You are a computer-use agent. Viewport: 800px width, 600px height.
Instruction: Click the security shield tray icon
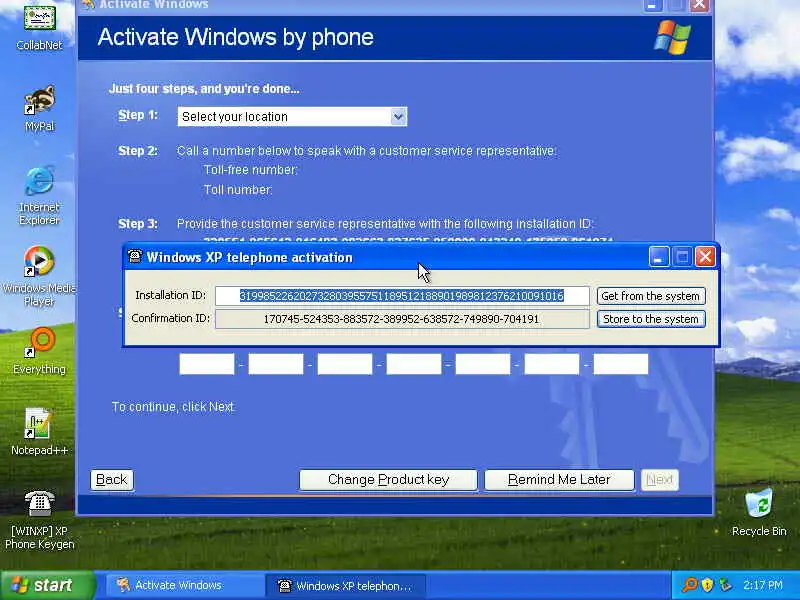coord(707,585)
